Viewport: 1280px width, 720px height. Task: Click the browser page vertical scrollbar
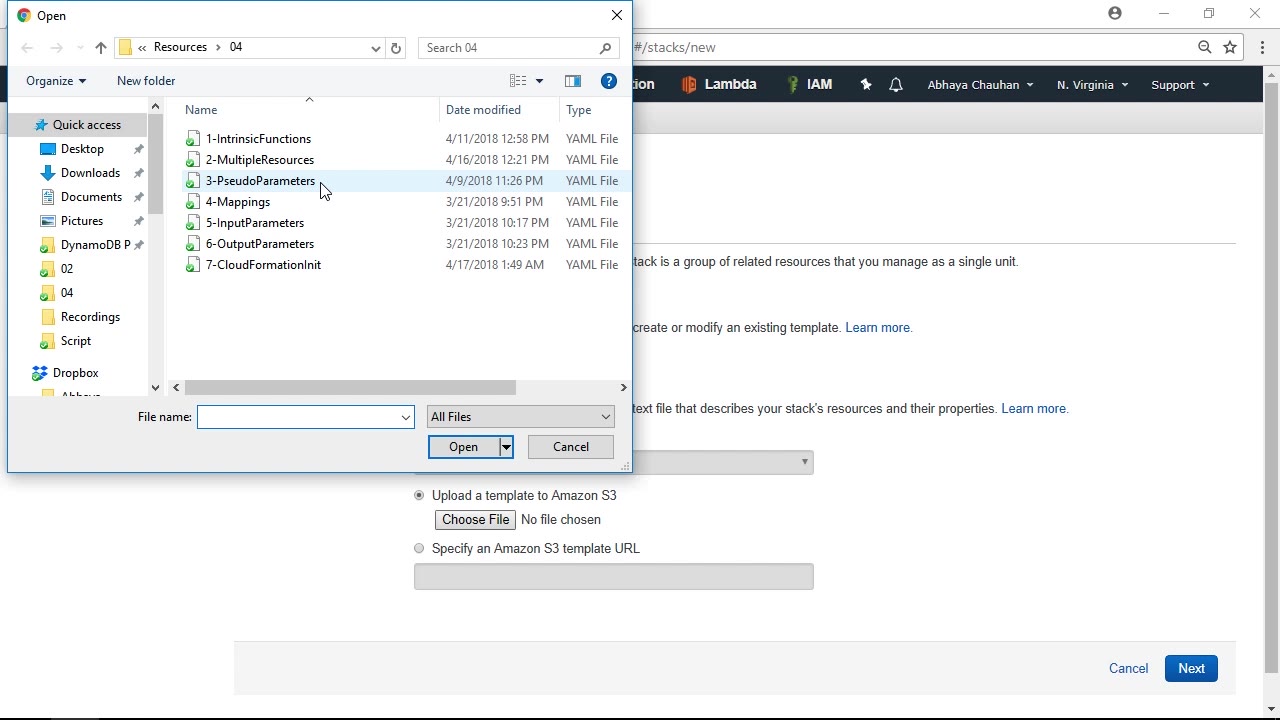pos(1271,380)
